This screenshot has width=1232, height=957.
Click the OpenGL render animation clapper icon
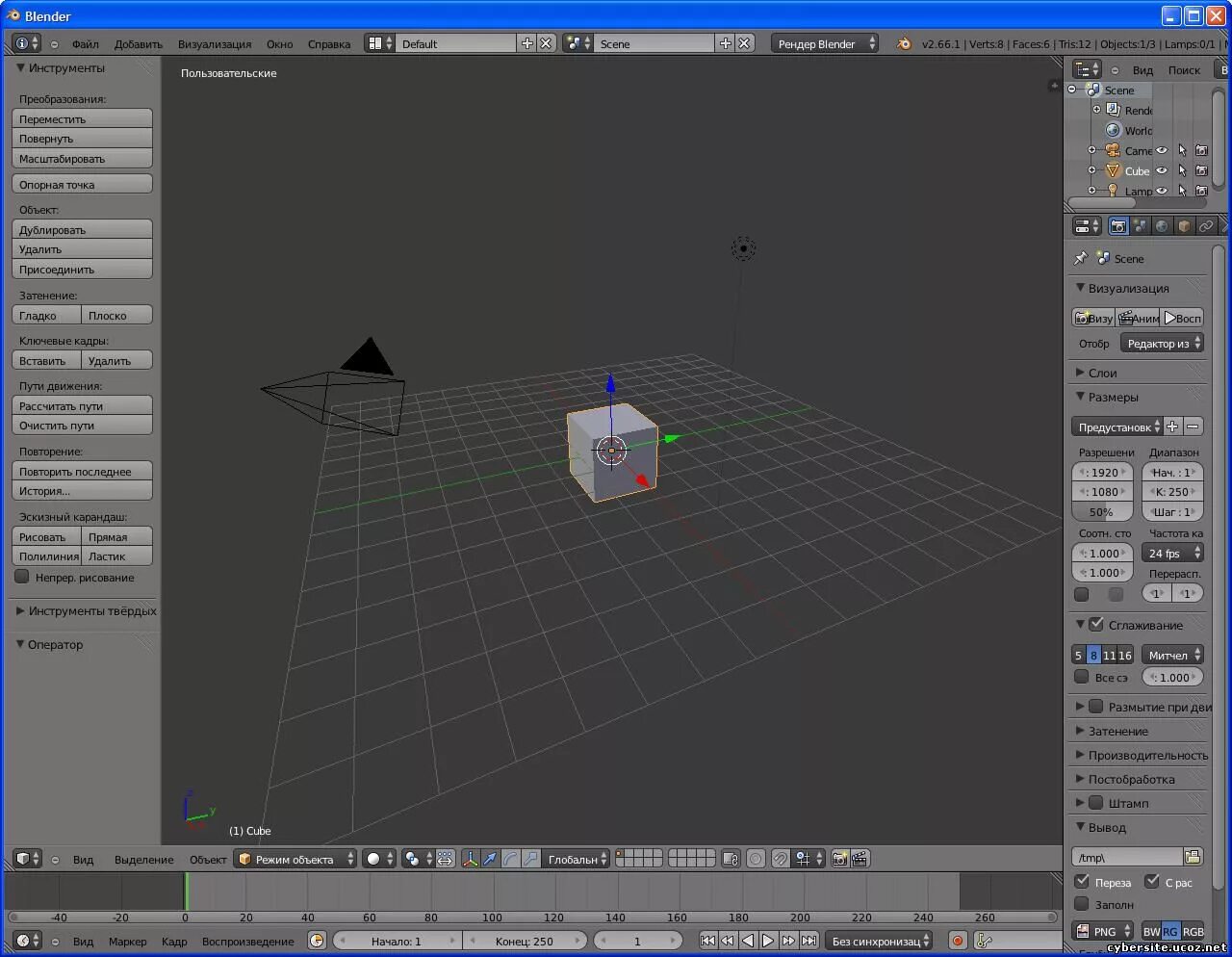860,859
